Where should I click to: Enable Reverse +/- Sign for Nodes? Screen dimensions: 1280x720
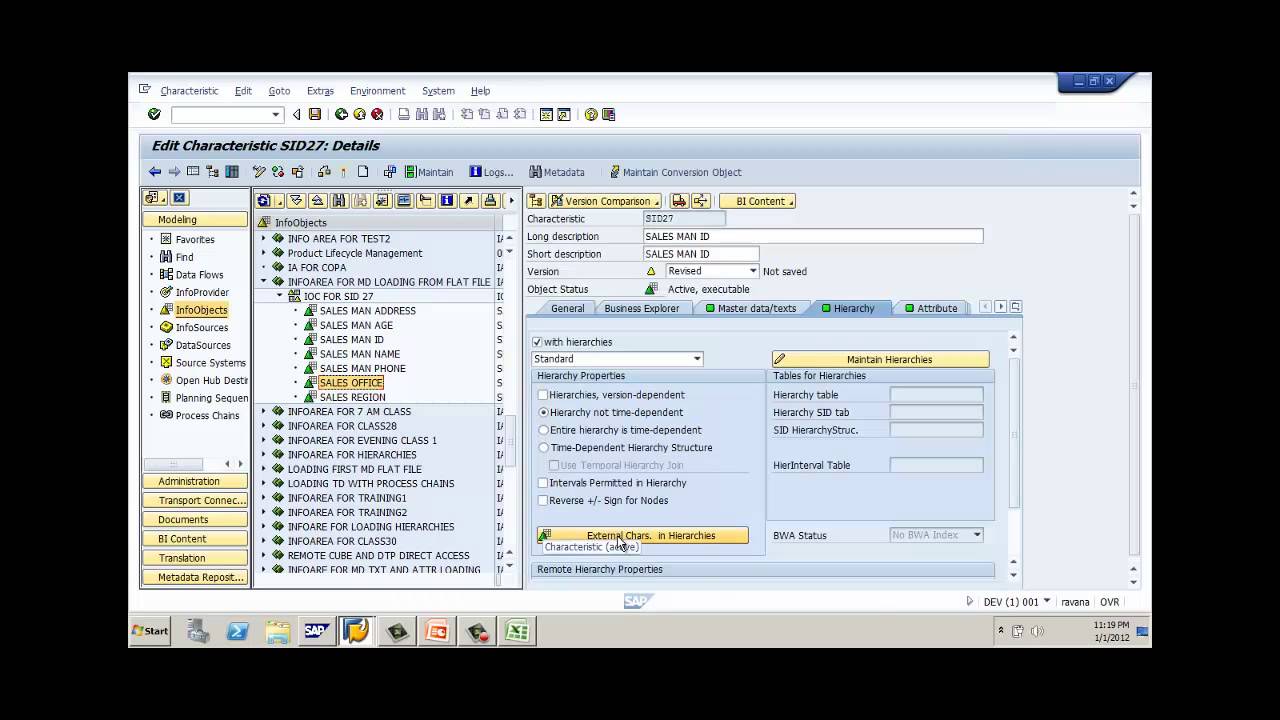pos(543,501)
